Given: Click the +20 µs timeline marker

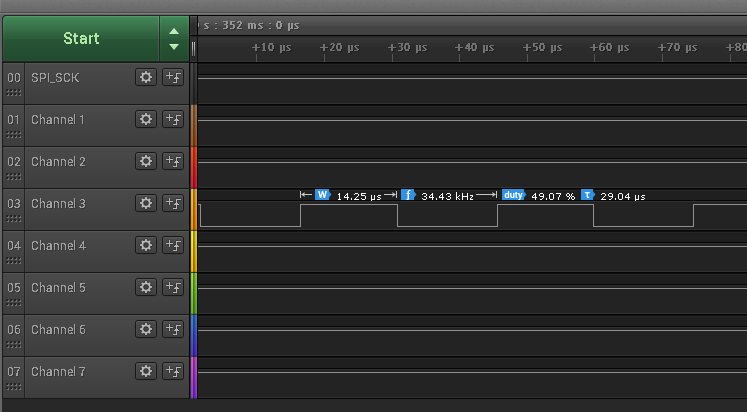Looking at the screenshot, I should point(339,48).
